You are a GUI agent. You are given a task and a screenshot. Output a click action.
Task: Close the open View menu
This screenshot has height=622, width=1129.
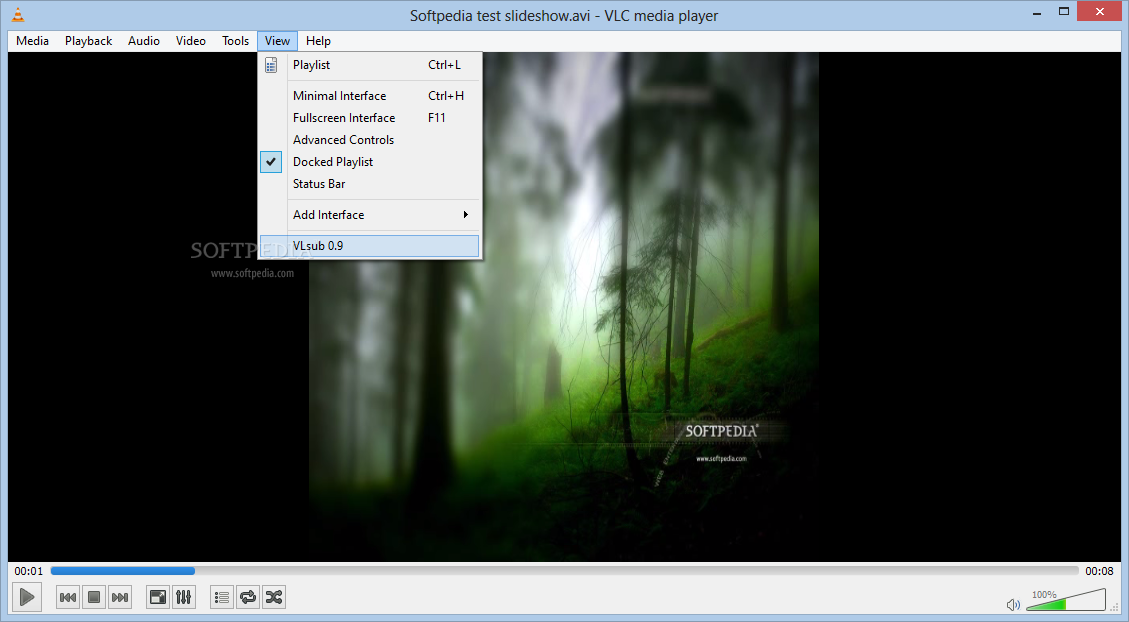point(277,41)
